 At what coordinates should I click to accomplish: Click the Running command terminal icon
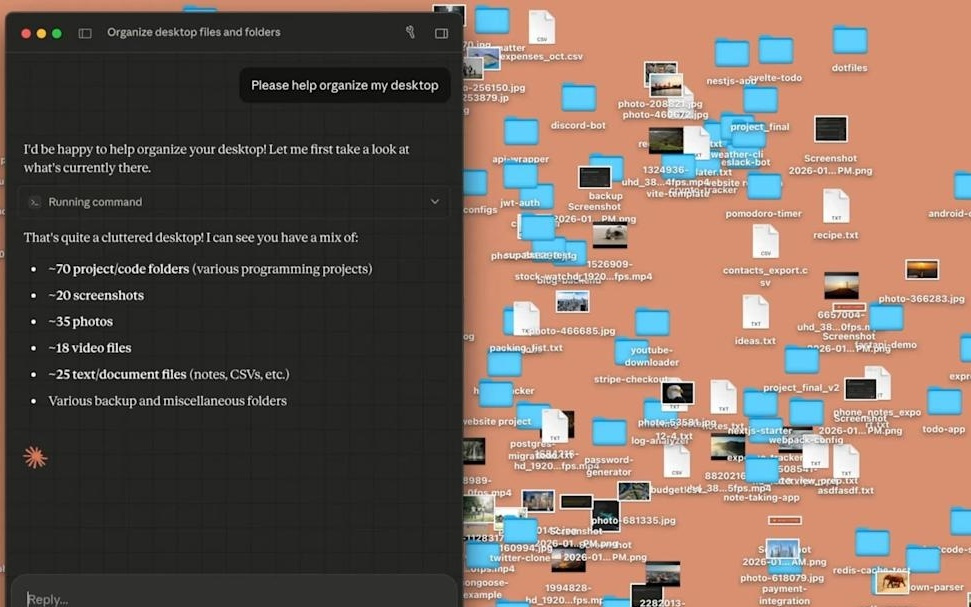click(34, 202)
